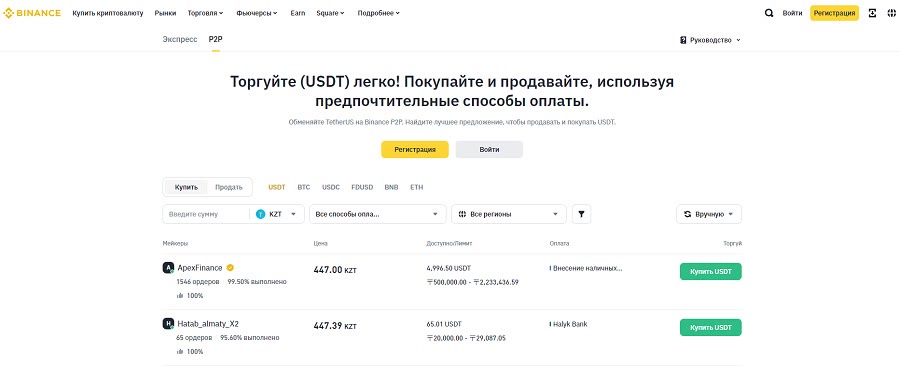Click the ApexFinance maker avatar
Viewport: 900px width, 366px height.
coord(168,267)
